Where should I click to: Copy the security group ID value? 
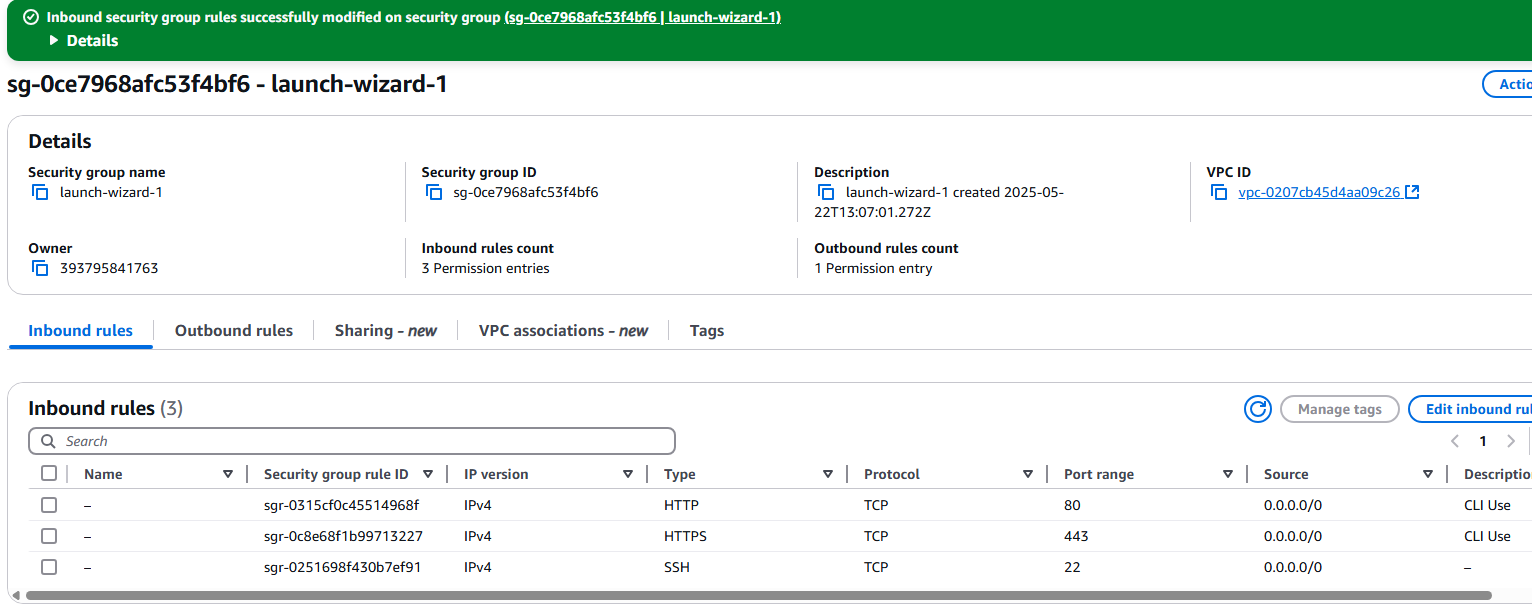pyautogui.click(x=433, y=192)
